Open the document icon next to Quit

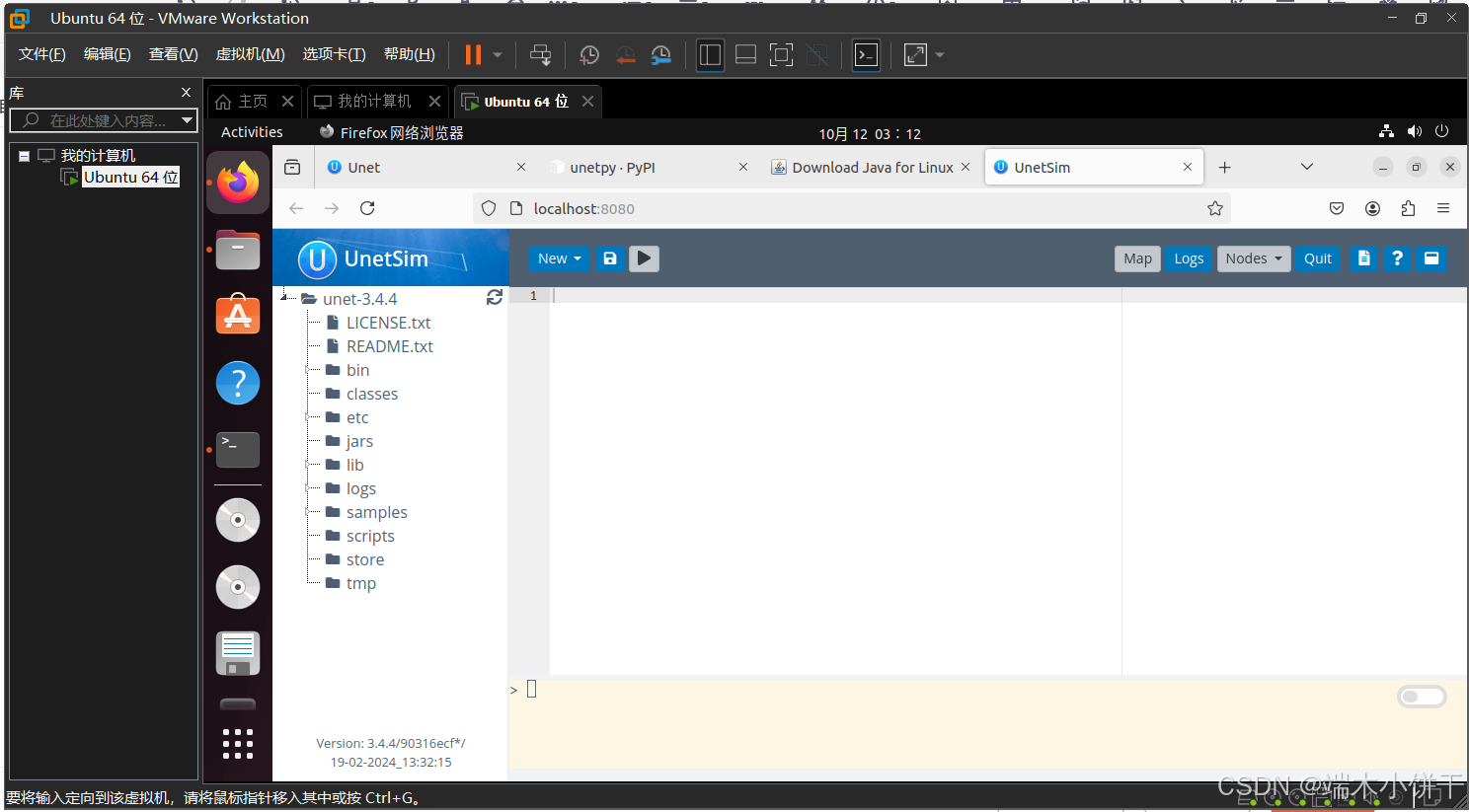point(1363,258)
